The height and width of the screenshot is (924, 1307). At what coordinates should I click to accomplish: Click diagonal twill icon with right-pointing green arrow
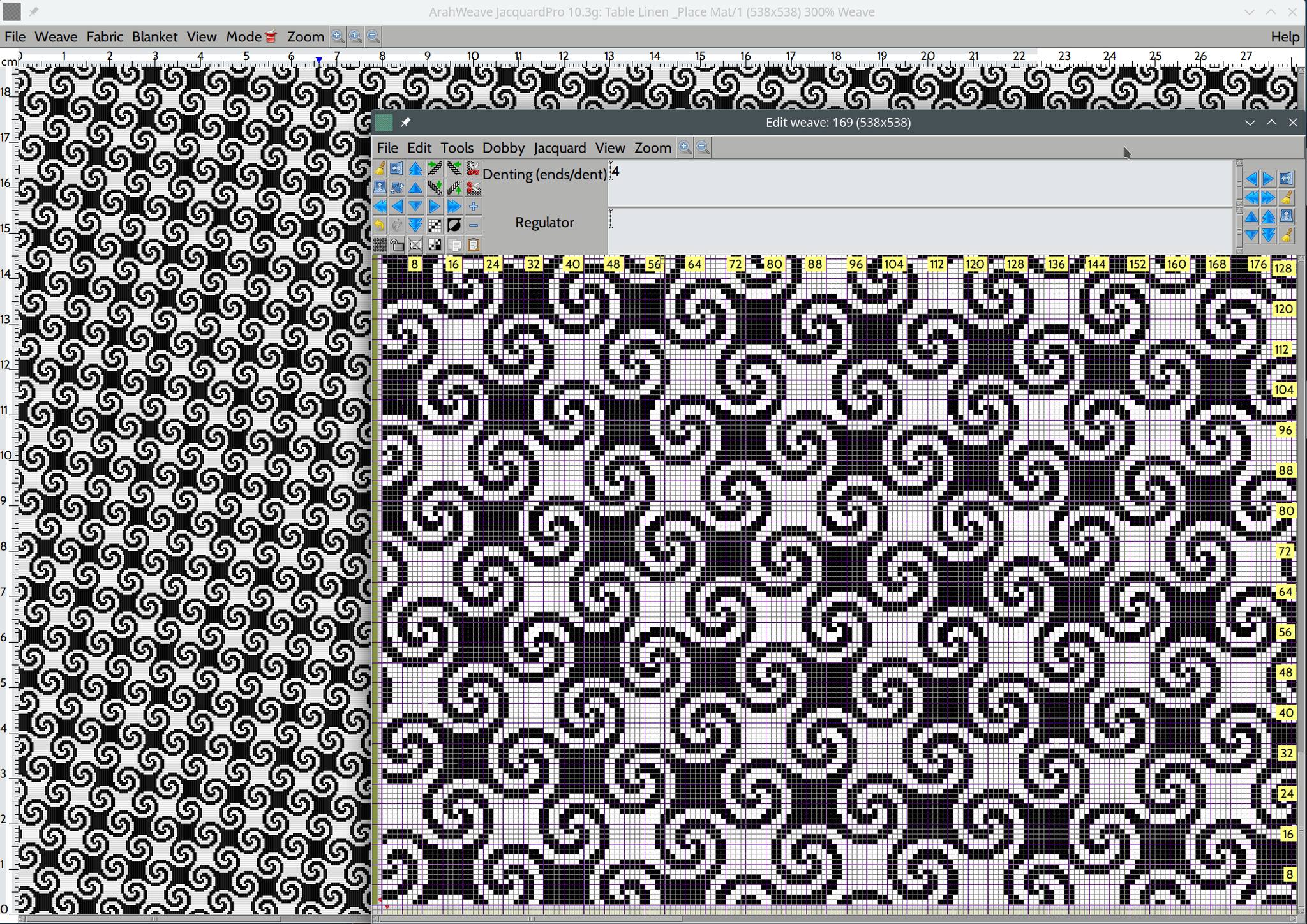pyautogui.click(x=435, y=168)
